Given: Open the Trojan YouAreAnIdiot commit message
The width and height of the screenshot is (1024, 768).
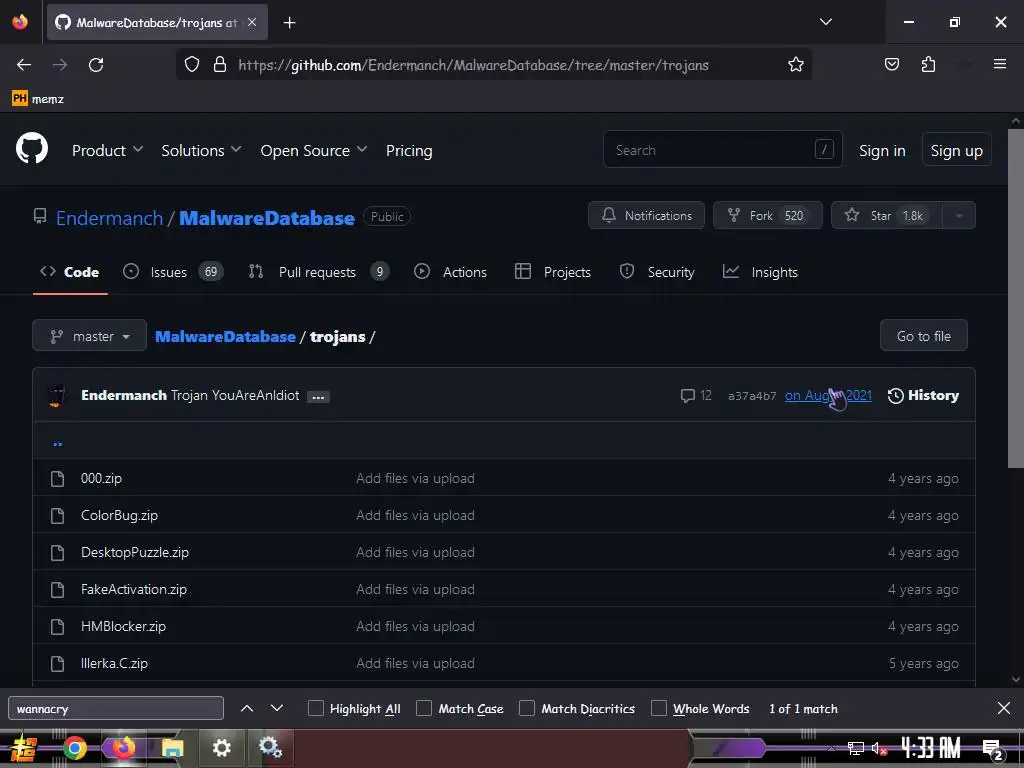Looking at the screenshot, I should tap(235, 395).
